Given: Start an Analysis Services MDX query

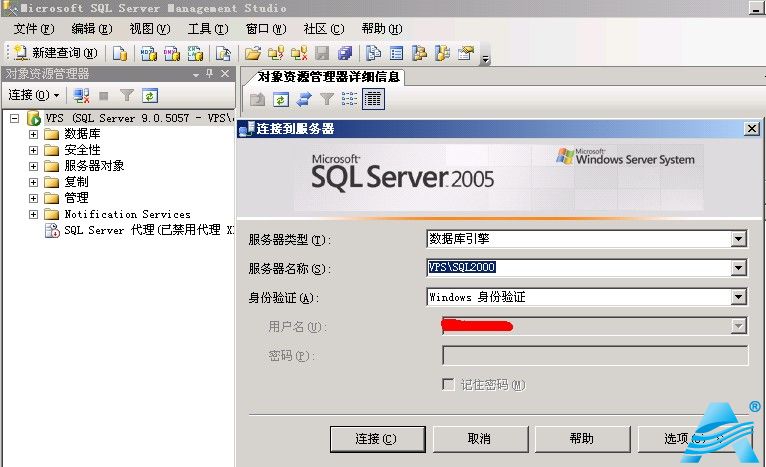Looking at the screenshot, I should [x=149, y=53].
